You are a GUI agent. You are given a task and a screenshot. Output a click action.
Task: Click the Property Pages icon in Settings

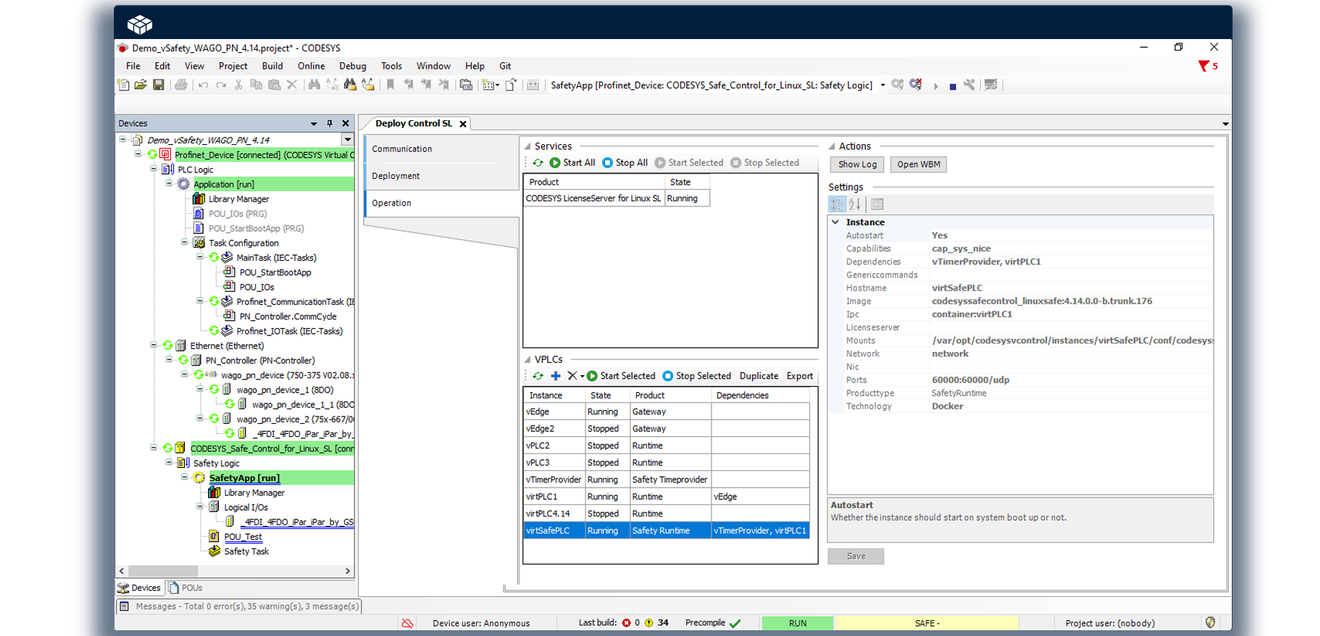877,204
